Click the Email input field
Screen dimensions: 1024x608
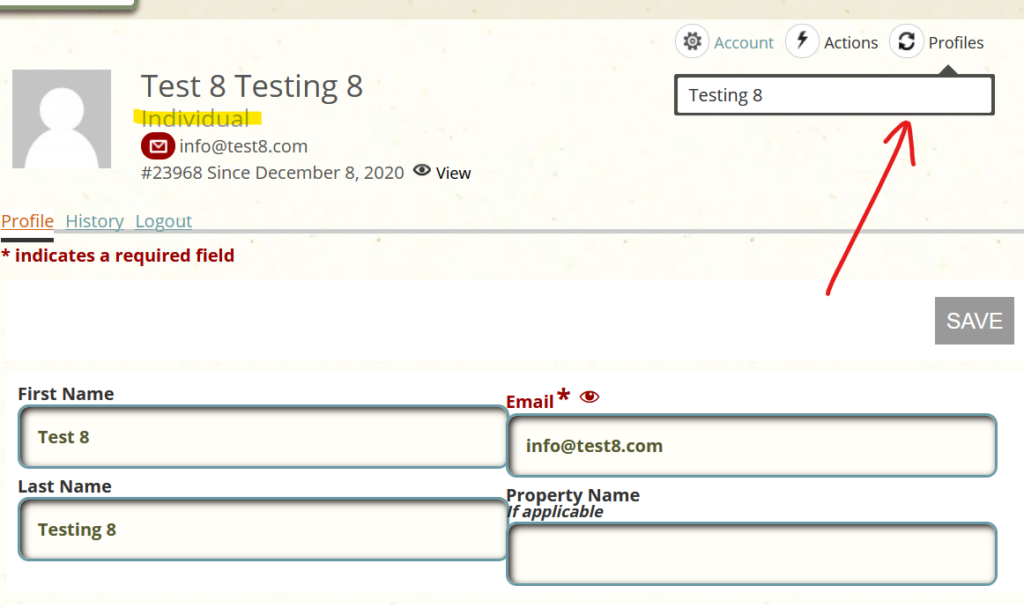pyautogui.click(x=752, y=445)
